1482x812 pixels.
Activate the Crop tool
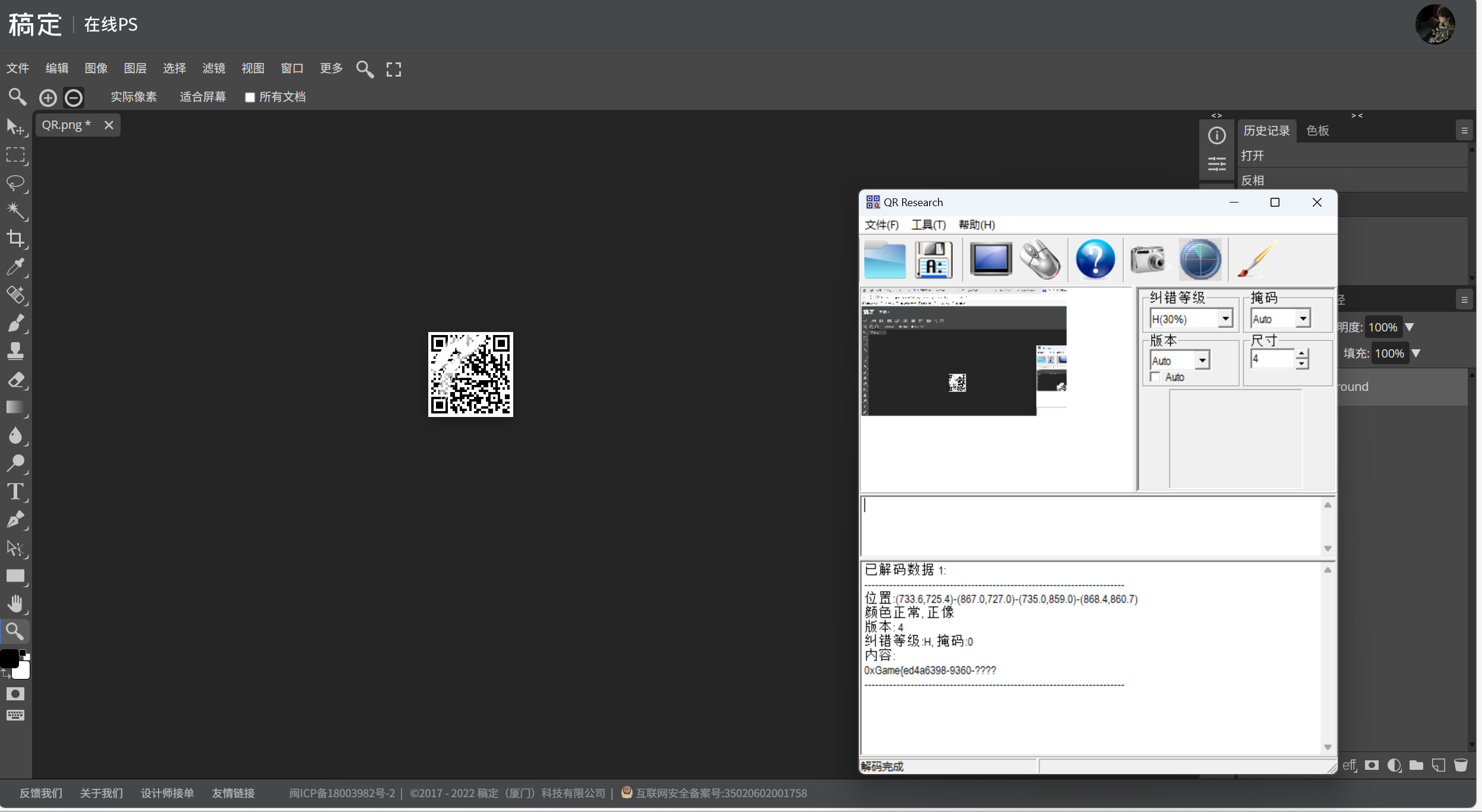15,238
